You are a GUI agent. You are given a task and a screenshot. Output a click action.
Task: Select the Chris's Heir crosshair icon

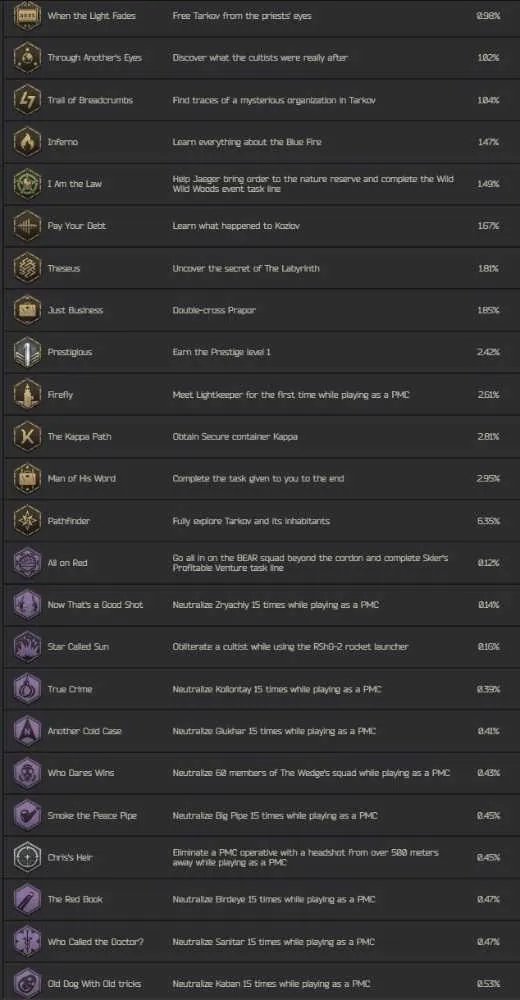(27, 857)
